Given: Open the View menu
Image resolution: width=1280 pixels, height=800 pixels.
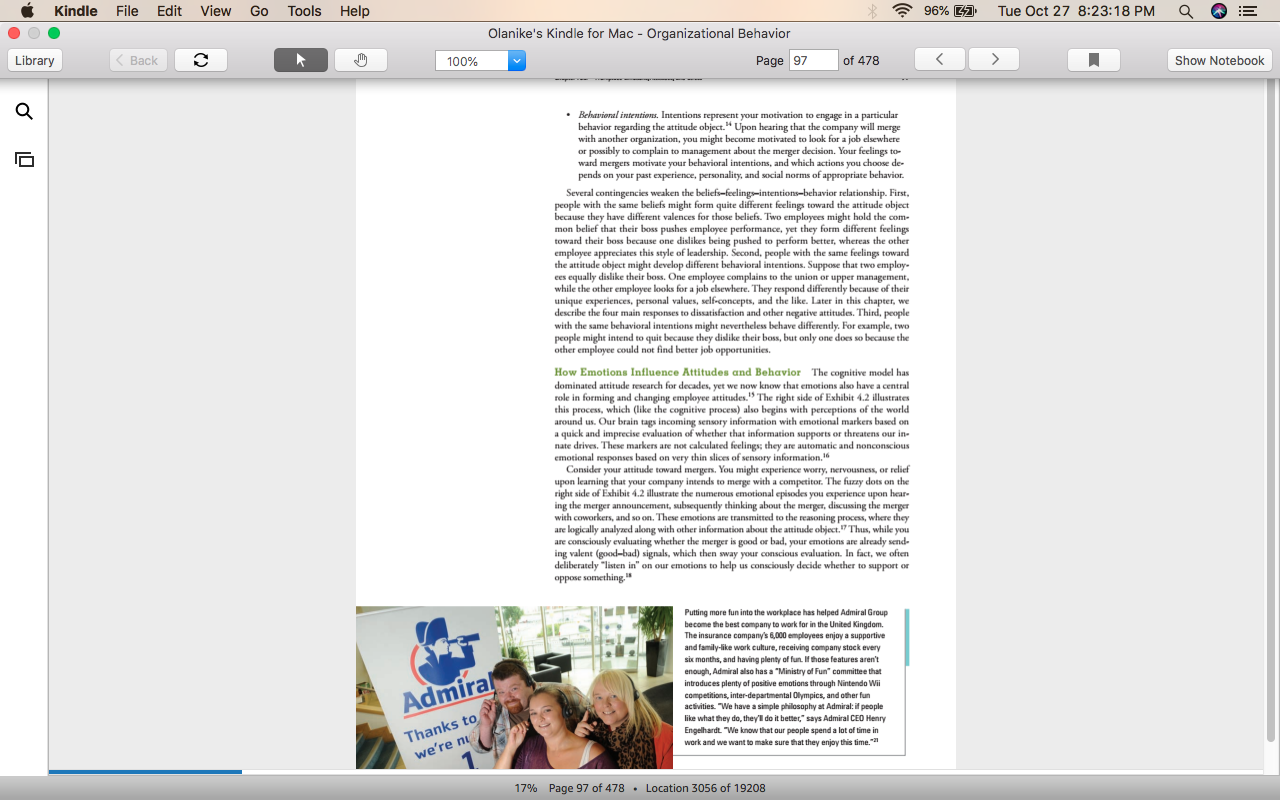Looking at the screenshot, I should click(216, 11).
